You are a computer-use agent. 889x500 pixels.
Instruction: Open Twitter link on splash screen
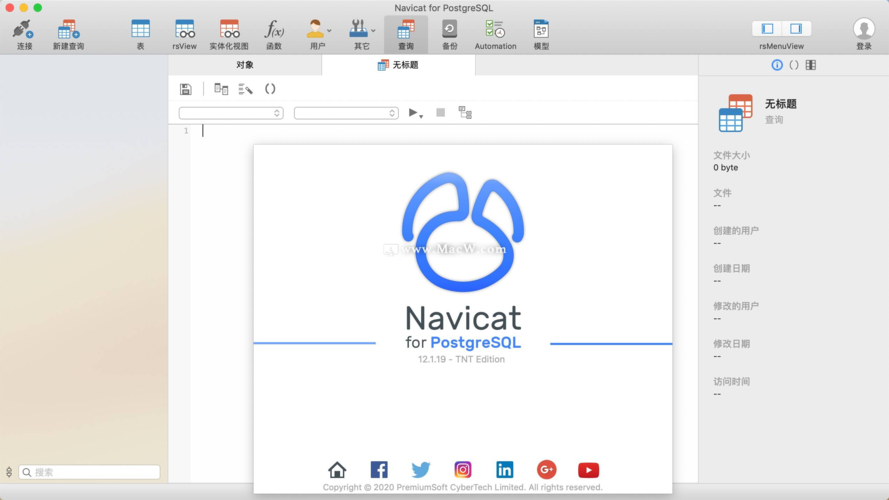pyautogui.click(x=421, y=469)
